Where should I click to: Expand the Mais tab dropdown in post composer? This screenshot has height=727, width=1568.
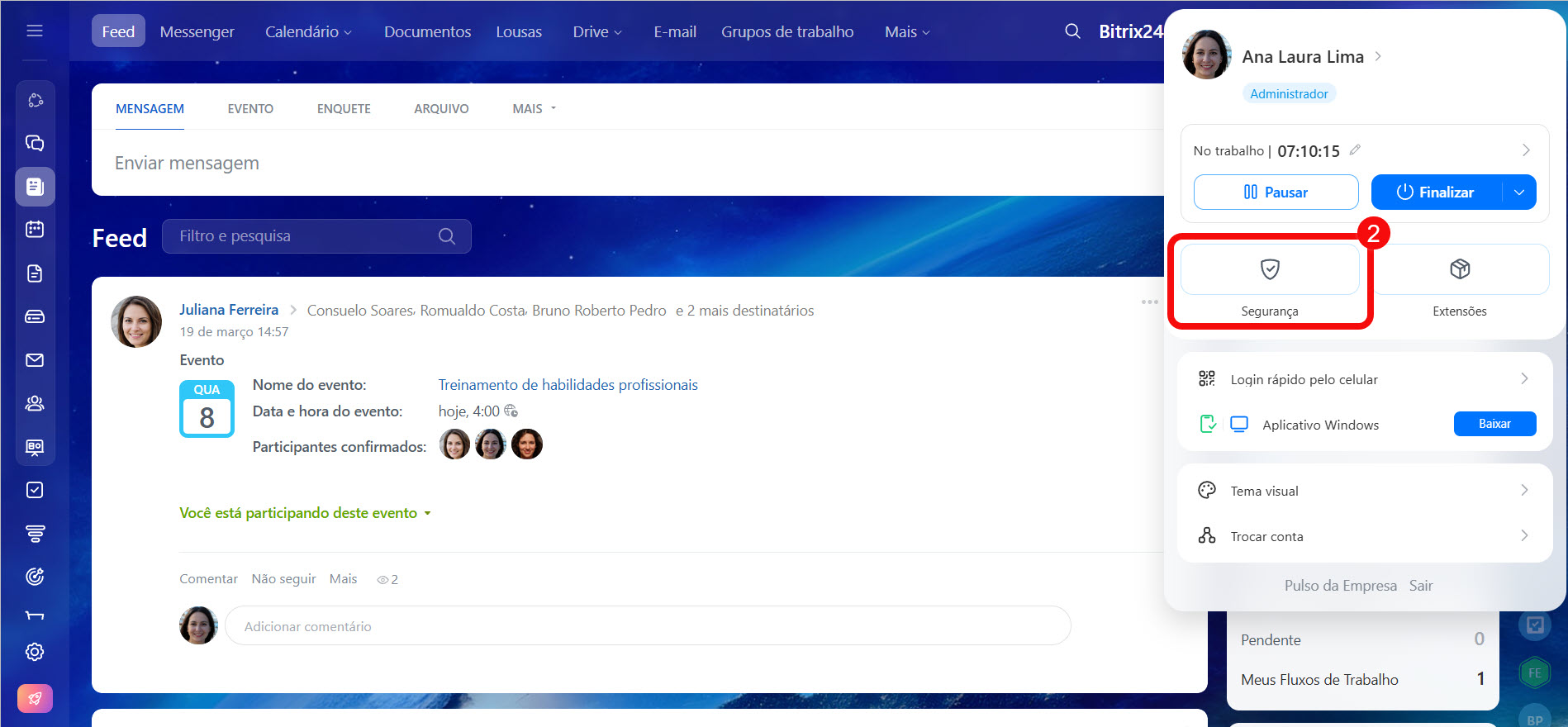point(534,109)
